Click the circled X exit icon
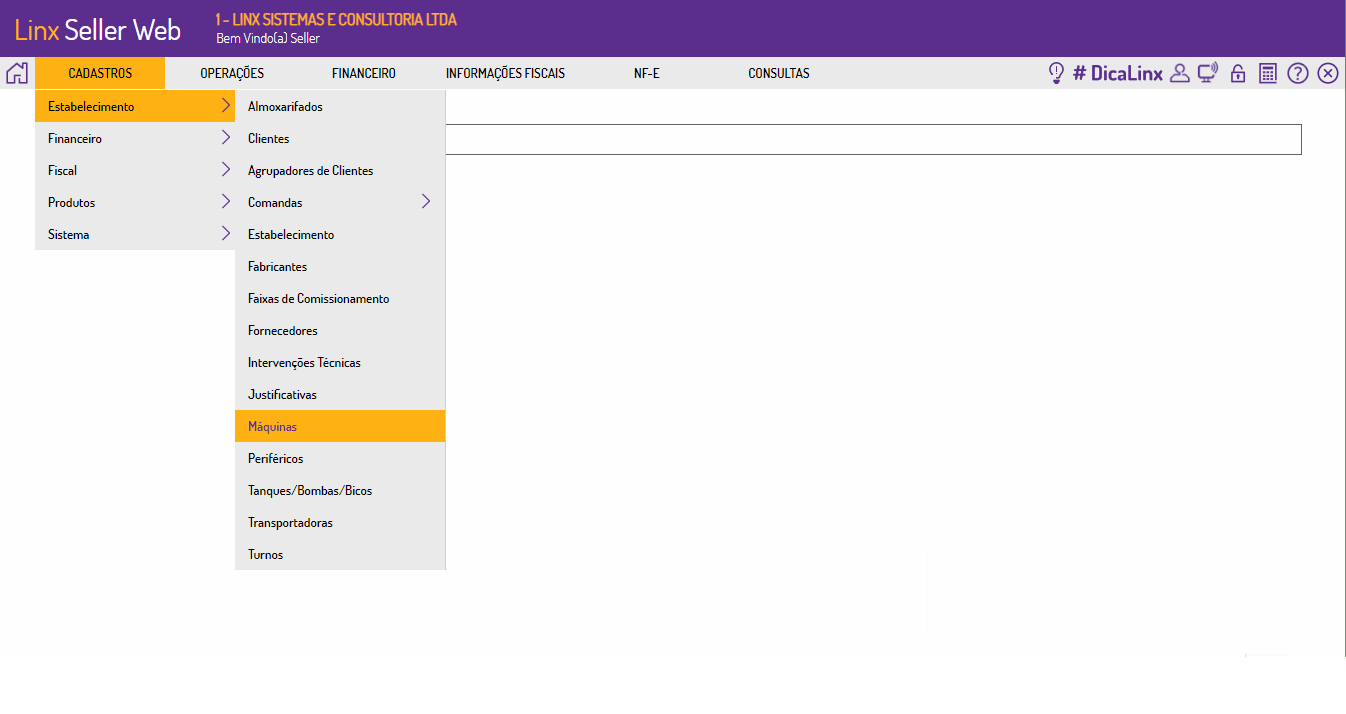Image resolution: width=1346 pixels, height=714 pixels. pyautogui.click(x=1328, y=73)
